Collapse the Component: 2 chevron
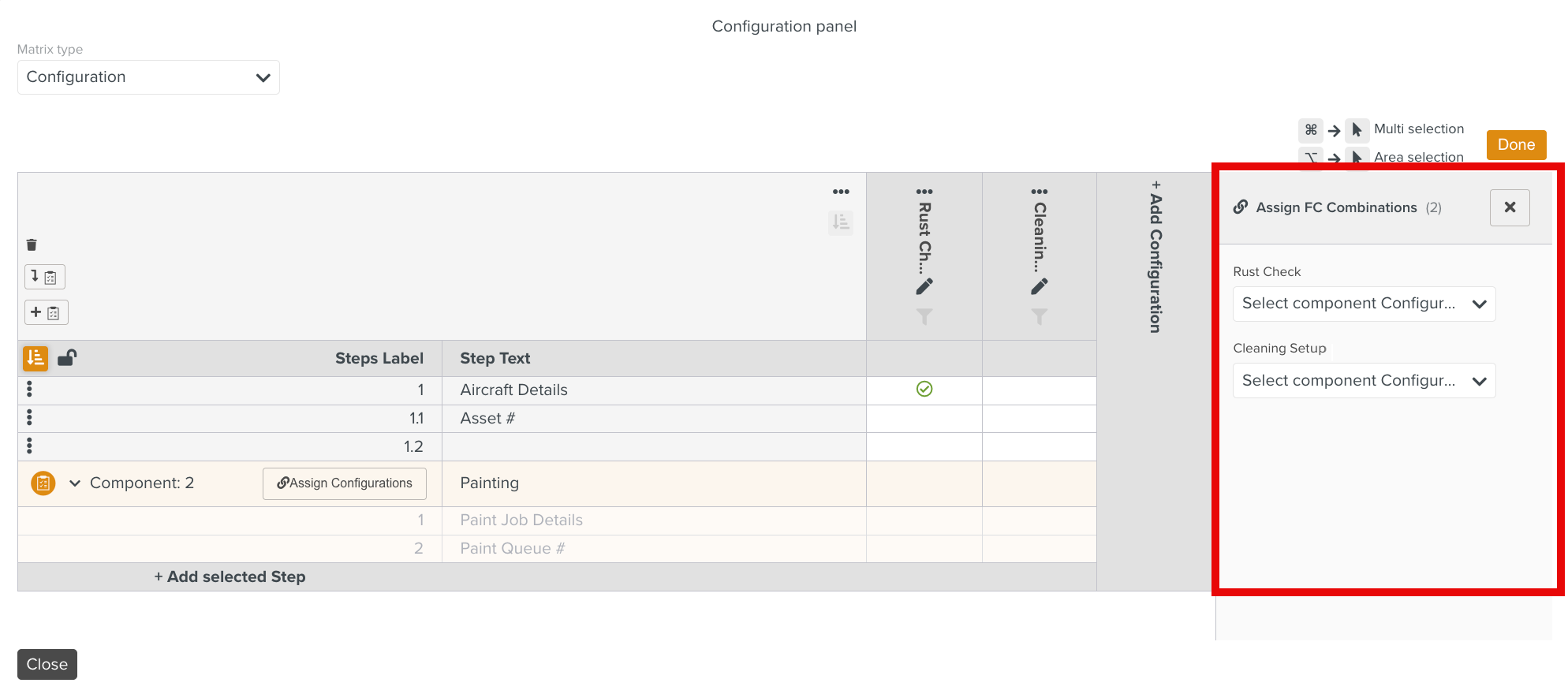This screenshot has height=694, width=1568. 75,483
